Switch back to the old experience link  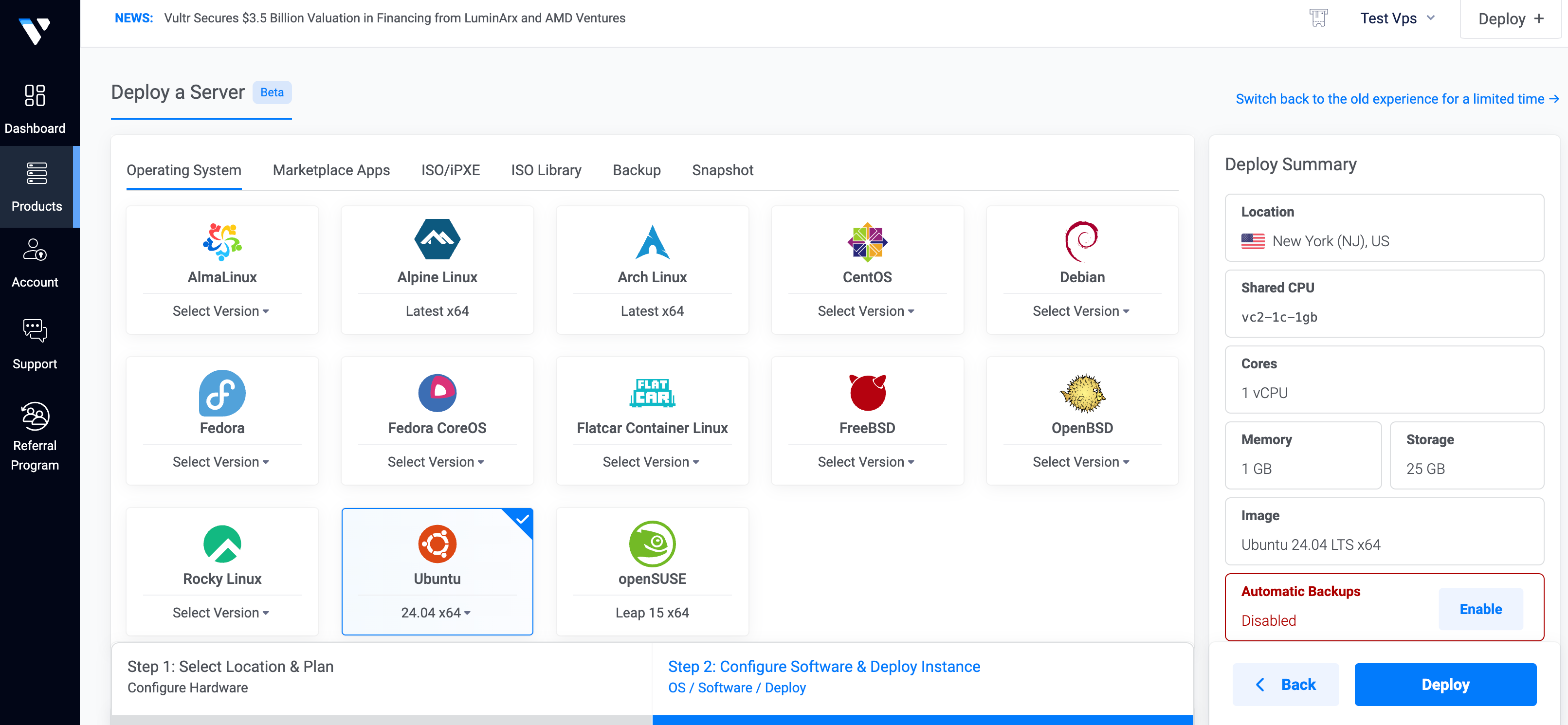[x=1397, y=99]
